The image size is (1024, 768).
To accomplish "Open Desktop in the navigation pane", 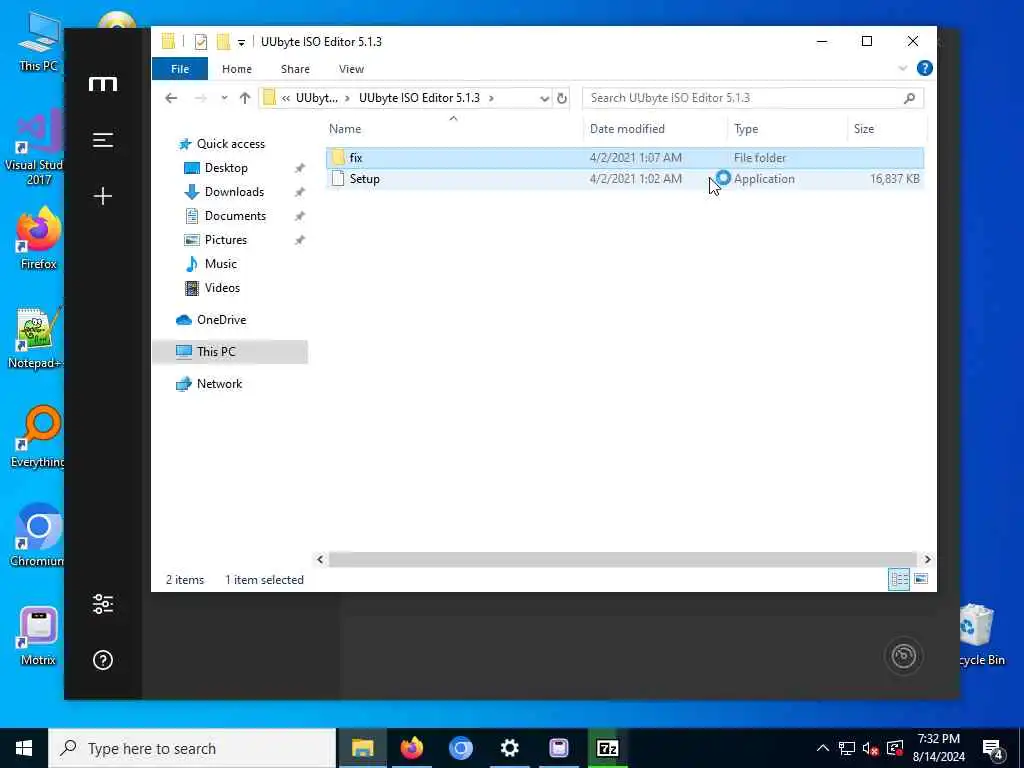I will (226, 168).
